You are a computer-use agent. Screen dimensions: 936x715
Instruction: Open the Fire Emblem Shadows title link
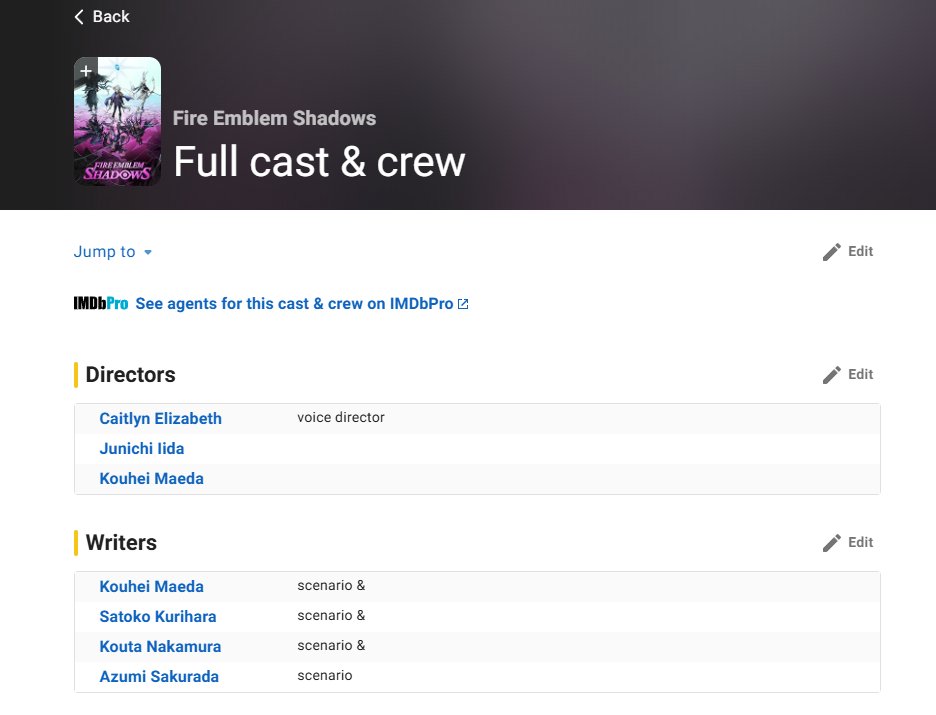coord(274,118)
